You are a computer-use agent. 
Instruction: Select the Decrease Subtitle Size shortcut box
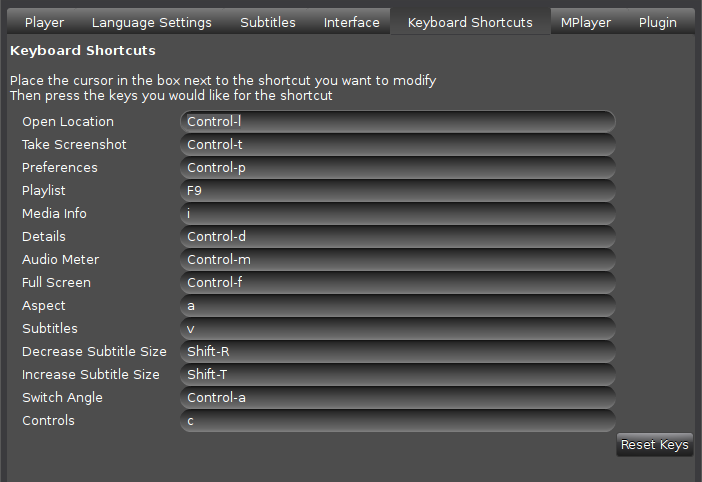coord(398,351)
